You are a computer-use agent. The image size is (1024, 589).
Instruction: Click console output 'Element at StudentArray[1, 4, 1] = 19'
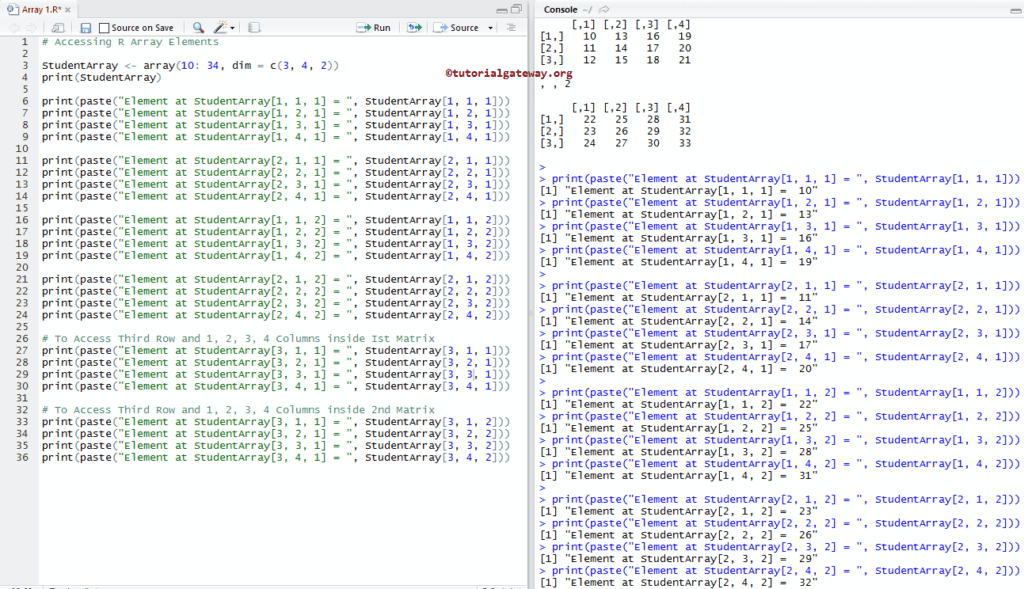point(679,262)
